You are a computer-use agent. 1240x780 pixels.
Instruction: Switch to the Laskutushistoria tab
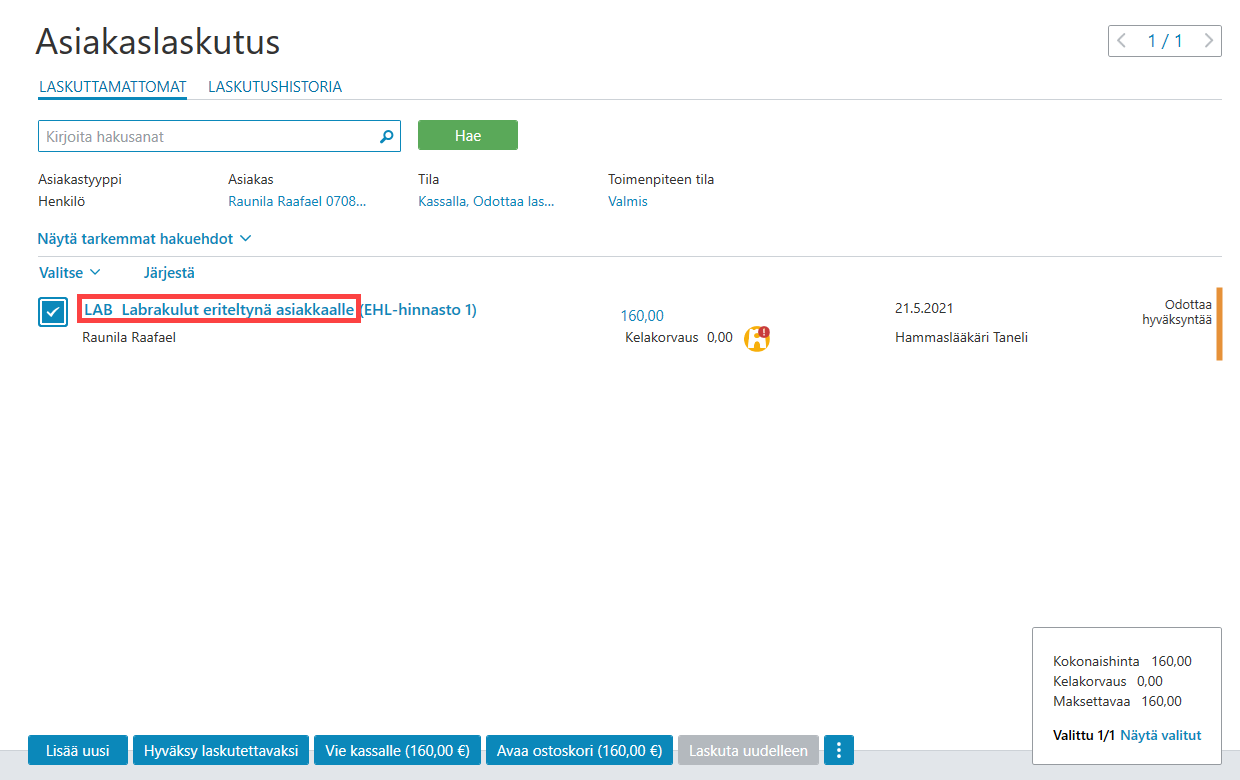coord(275,87)
